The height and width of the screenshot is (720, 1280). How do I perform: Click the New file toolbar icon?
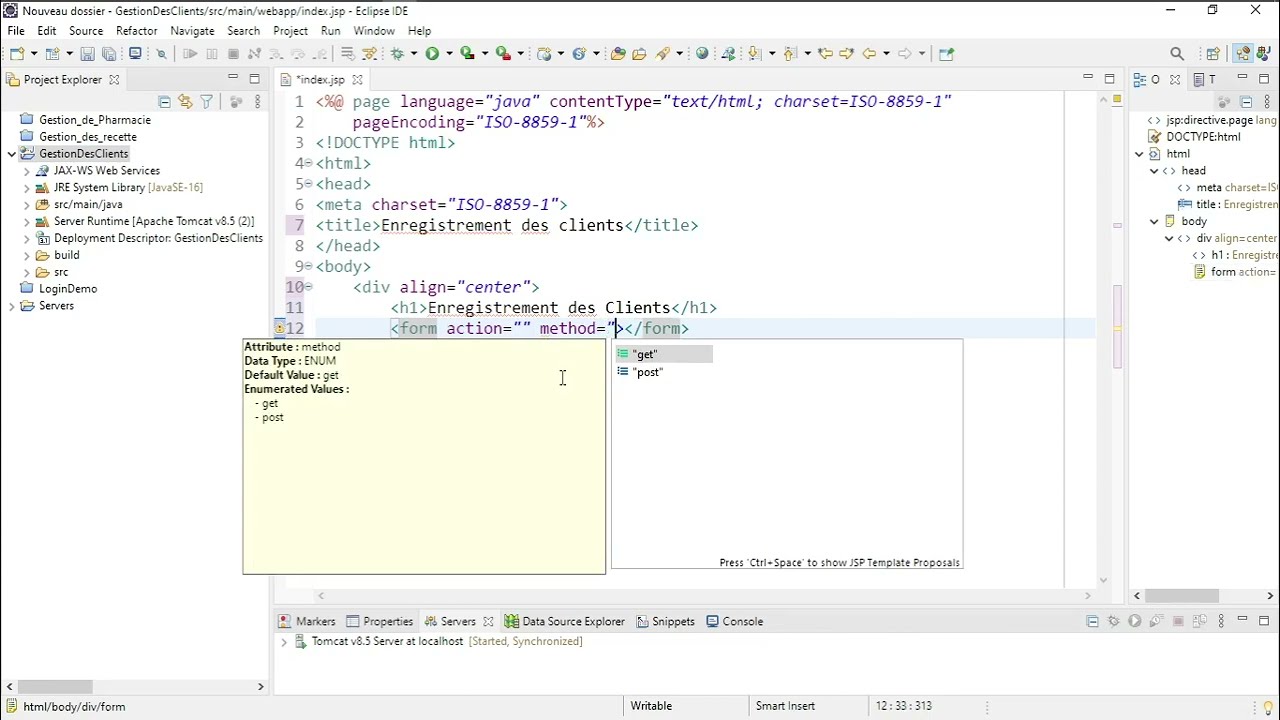point(17,53)
